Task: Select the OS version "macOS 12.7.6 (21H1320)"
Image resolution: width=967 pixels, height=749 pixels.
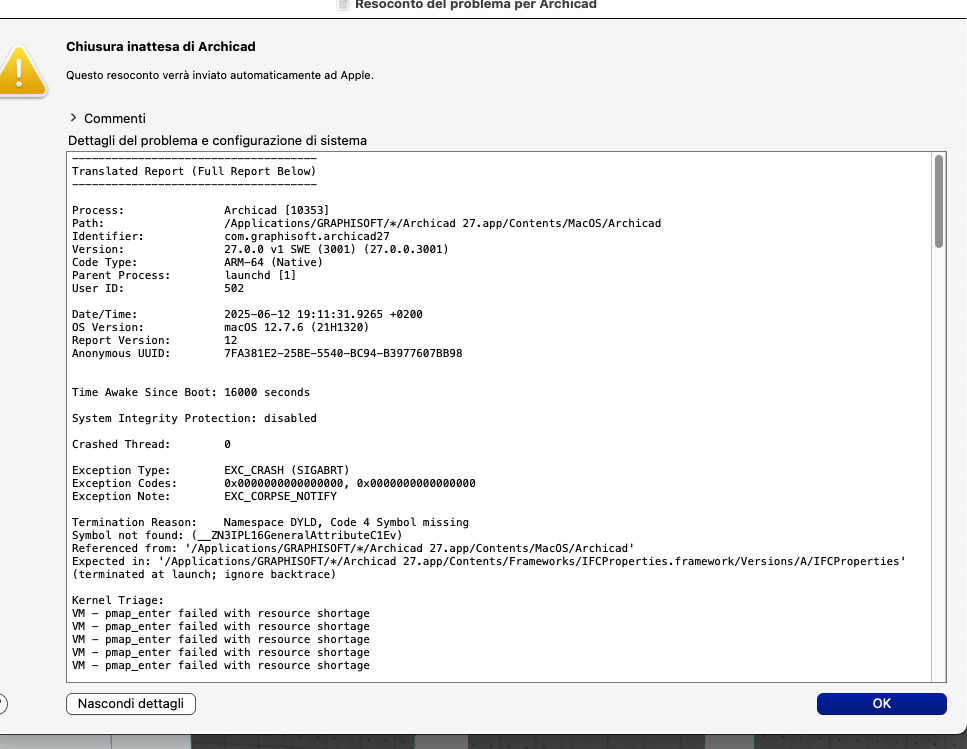Action: [x=296, y=327]
